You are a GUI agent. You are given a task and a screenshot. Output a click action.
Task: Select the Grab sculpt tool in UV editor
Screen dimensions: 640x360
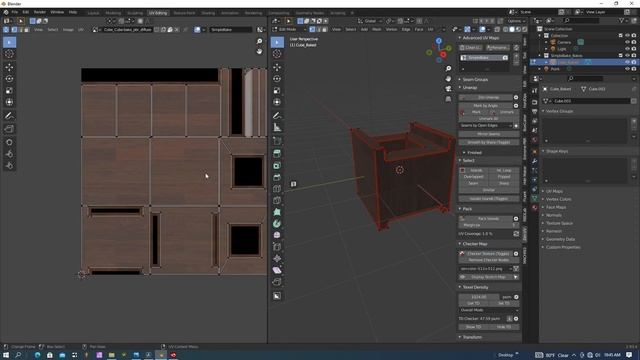9,142
